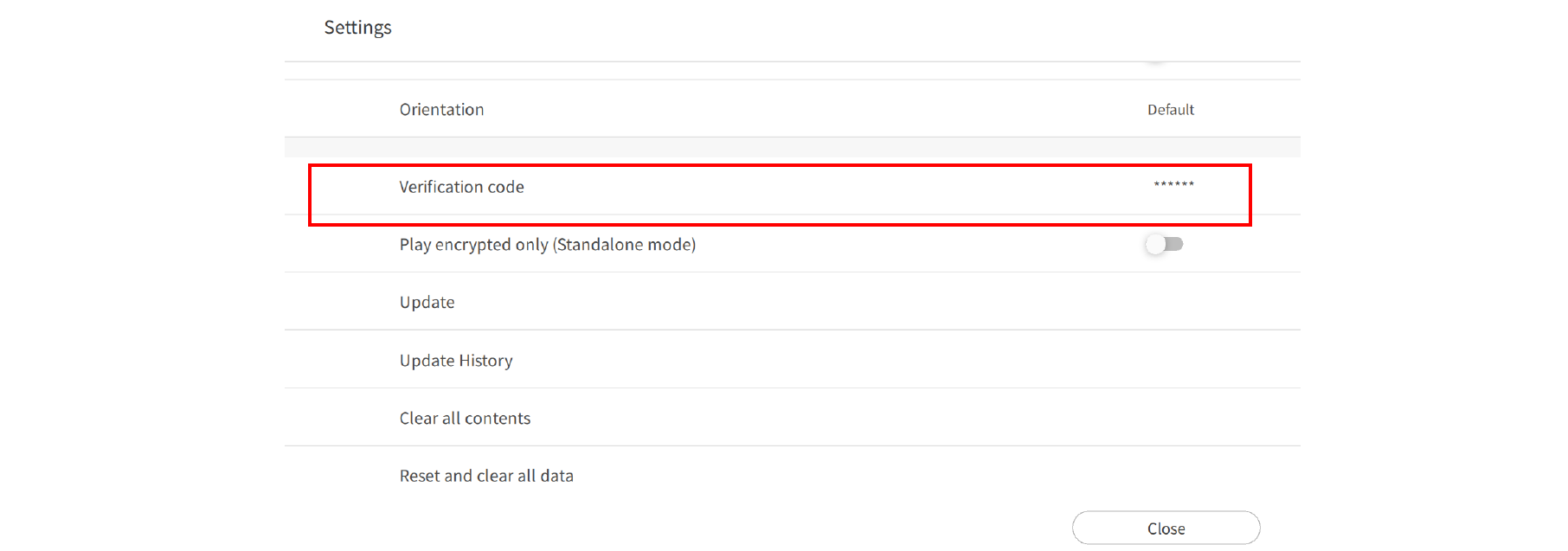Viewport: 1568px width, 551px height.
Task: Click the Settings heading
Action: (357, 28)
